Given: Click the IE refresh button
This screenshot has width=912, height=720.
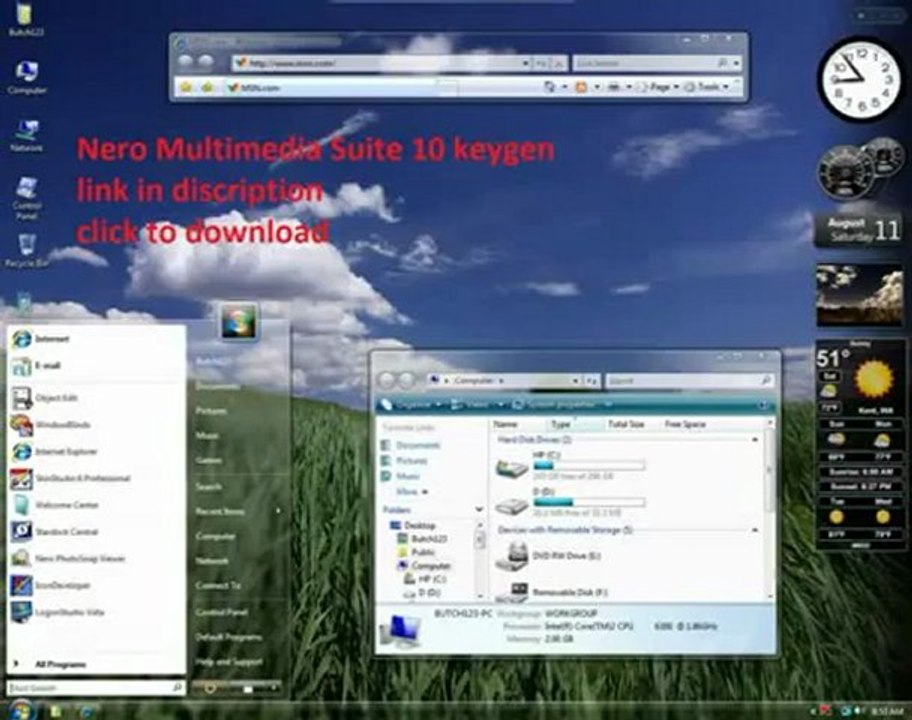Looking at the screenshot, I should 541,63.
